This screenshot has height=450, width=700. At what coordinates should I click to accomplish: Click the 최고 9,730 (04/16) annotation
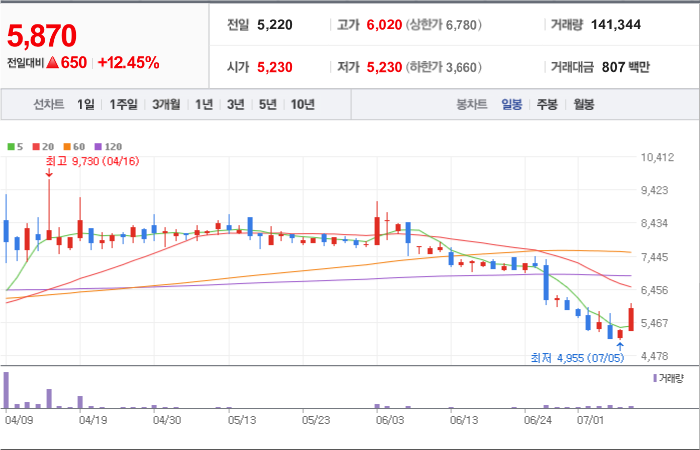[x=92, y=161]
